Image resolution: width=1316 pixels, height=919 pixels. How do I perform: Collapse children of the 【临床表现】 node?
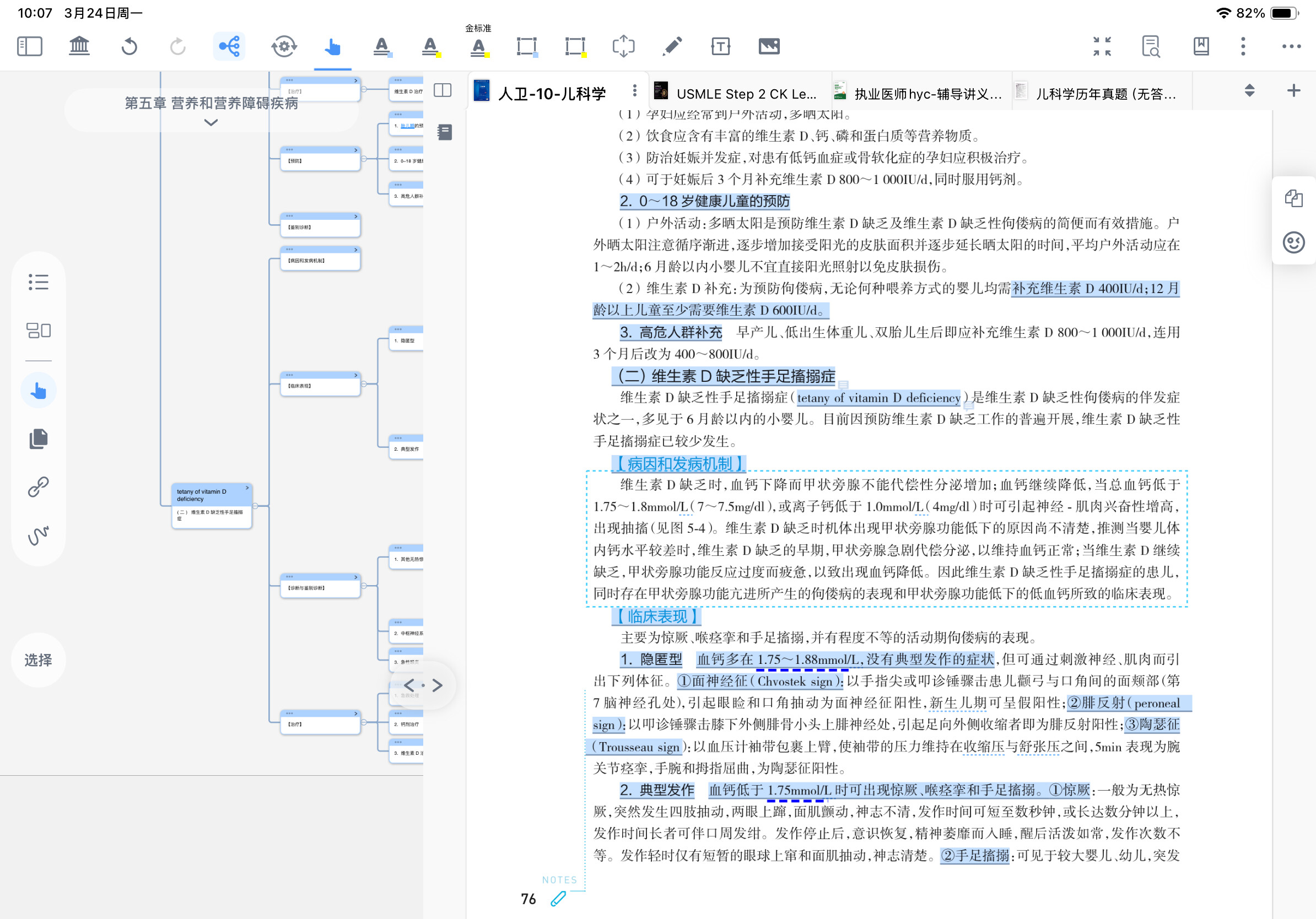[364, 384]
